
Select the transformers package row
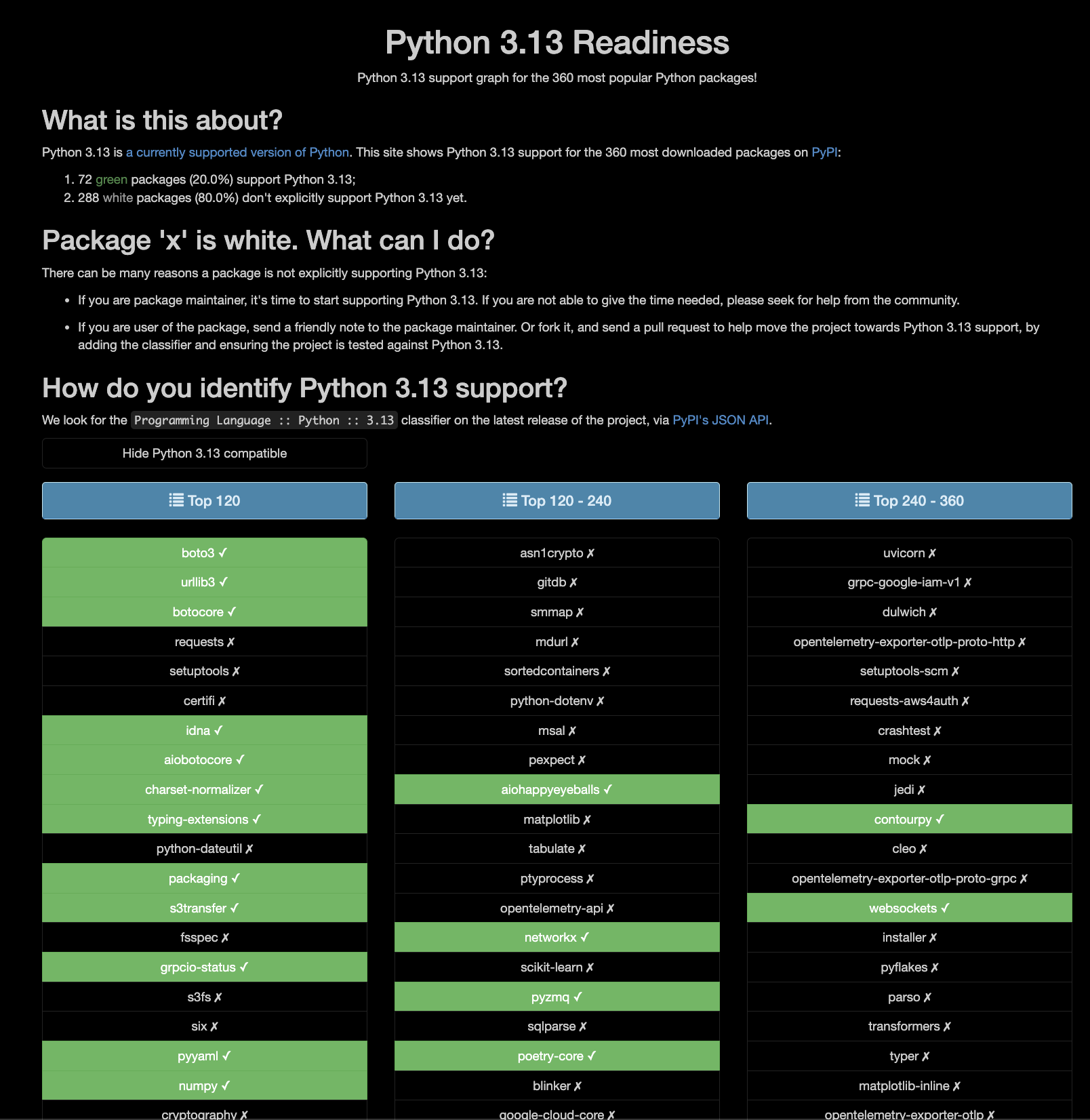click(x=910, y=1026)
